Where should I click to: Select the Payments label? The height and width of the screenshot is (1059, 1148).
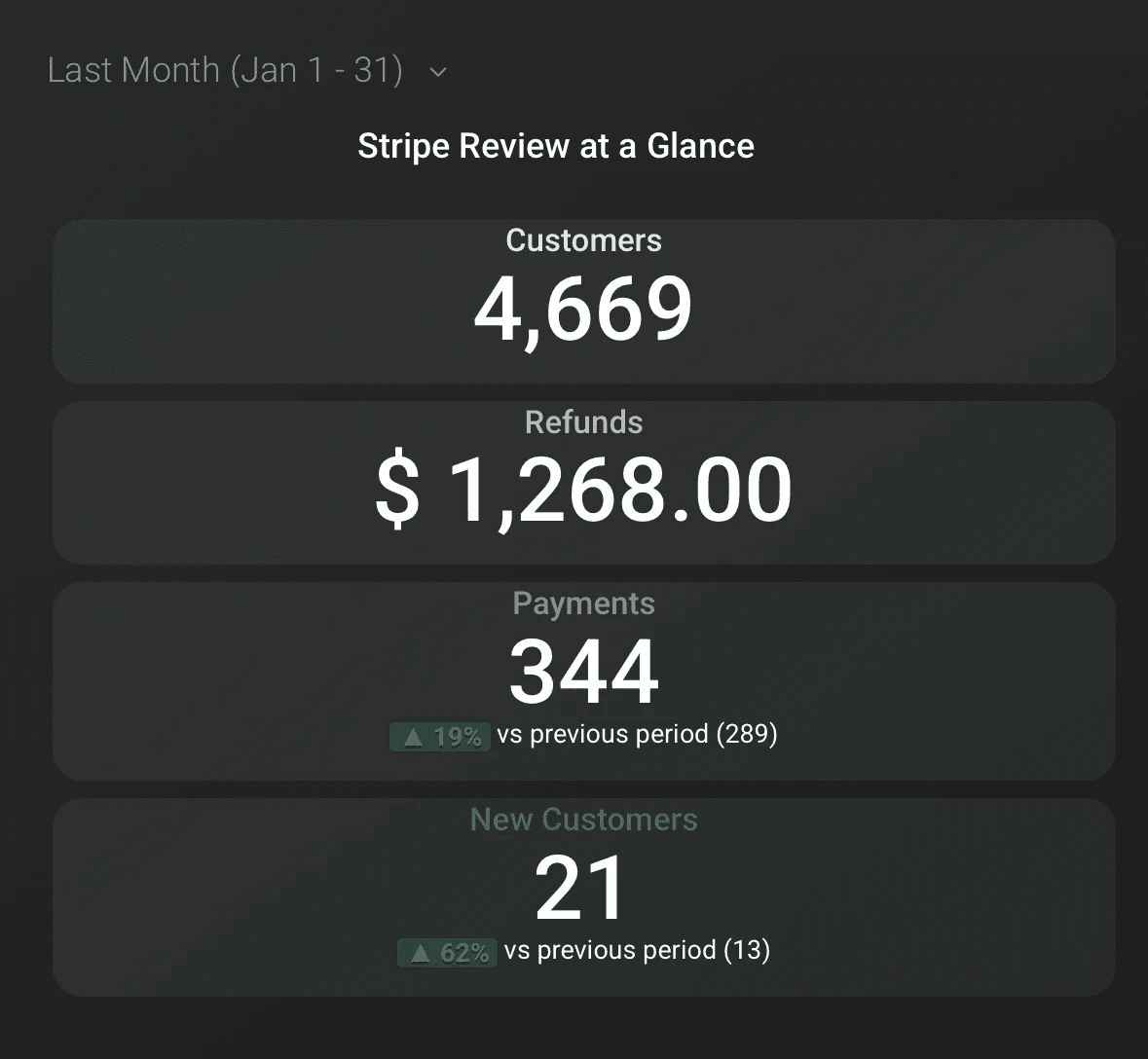click(x=583, y=603)
